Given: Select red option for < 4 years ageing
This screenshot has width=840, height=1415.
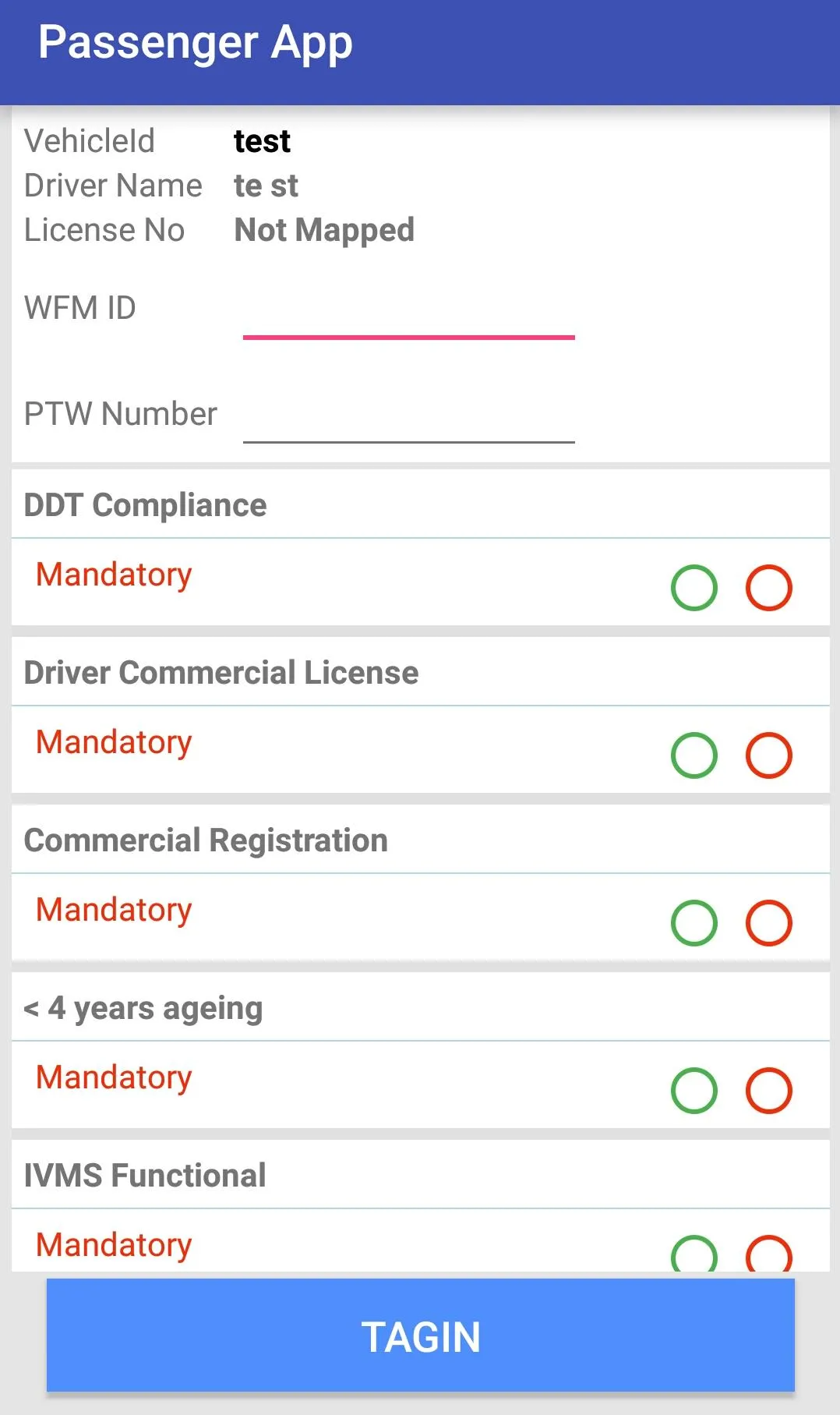Looking at the screenshot, I should pyautogui.click(x=768, y=1091).
